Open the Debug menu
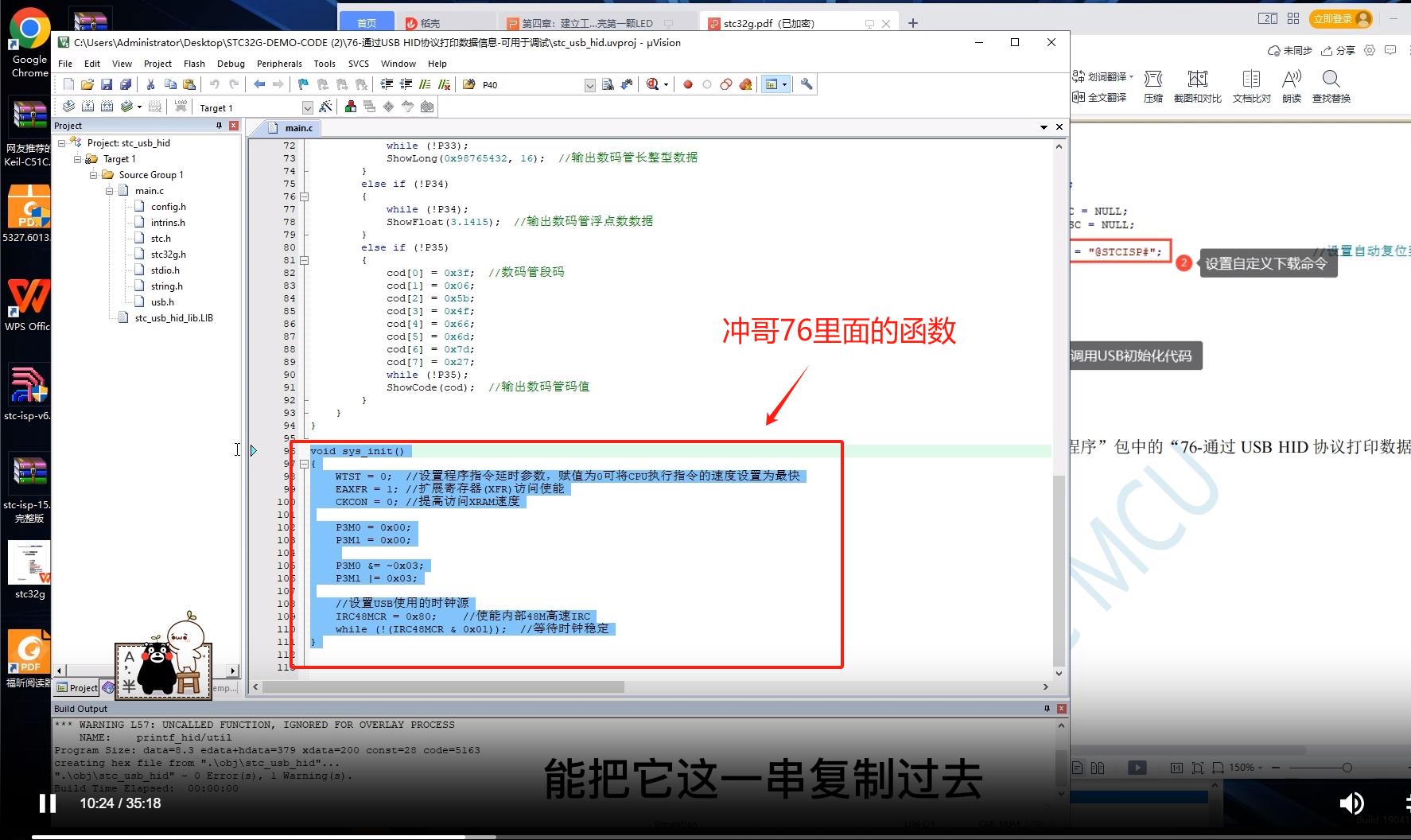This screenshot has height=840, width=1411. (x=231, y=64)
